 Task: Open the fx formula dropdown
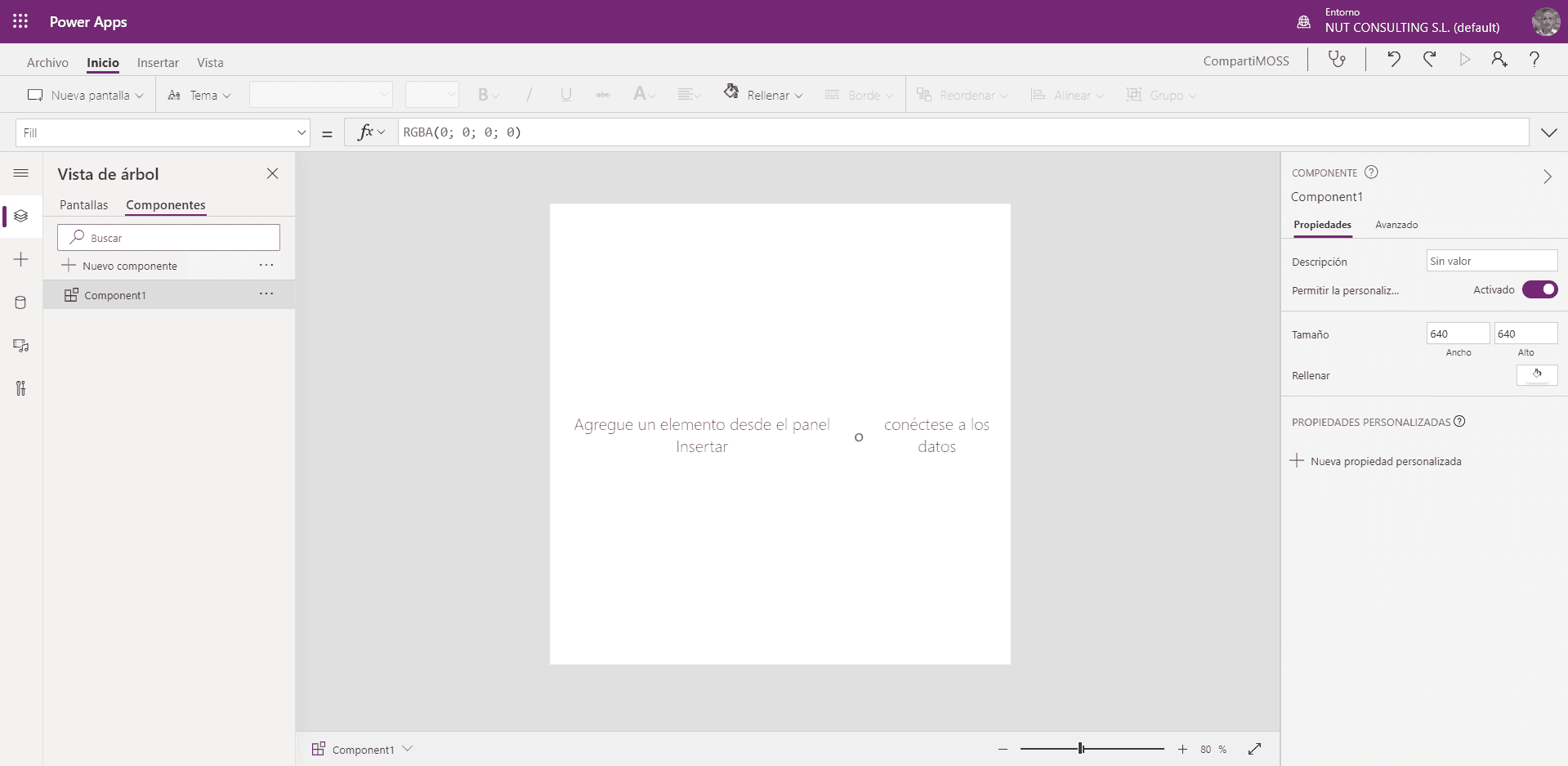tap(371, 132)
